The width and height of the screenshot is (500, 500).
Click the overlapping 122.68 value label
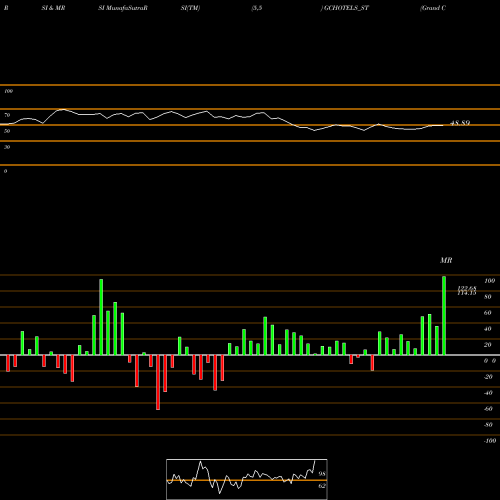[x=467, y=288]
